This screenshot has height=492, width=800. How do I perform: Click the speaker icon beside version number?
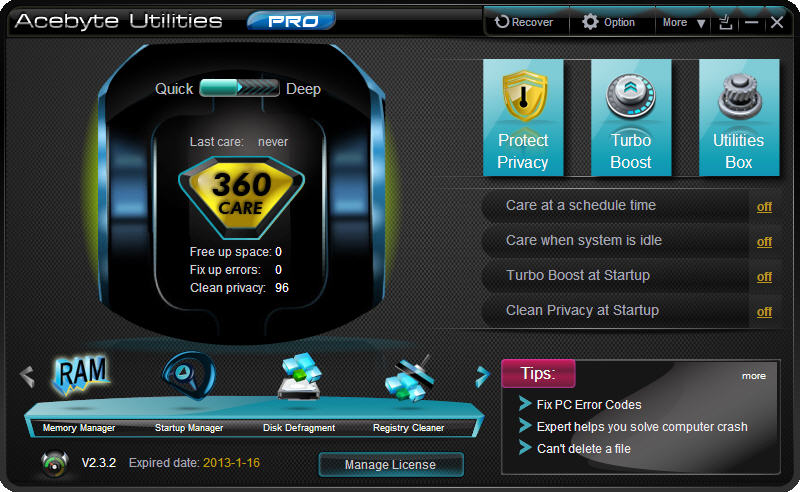click(x=55, y=463)
